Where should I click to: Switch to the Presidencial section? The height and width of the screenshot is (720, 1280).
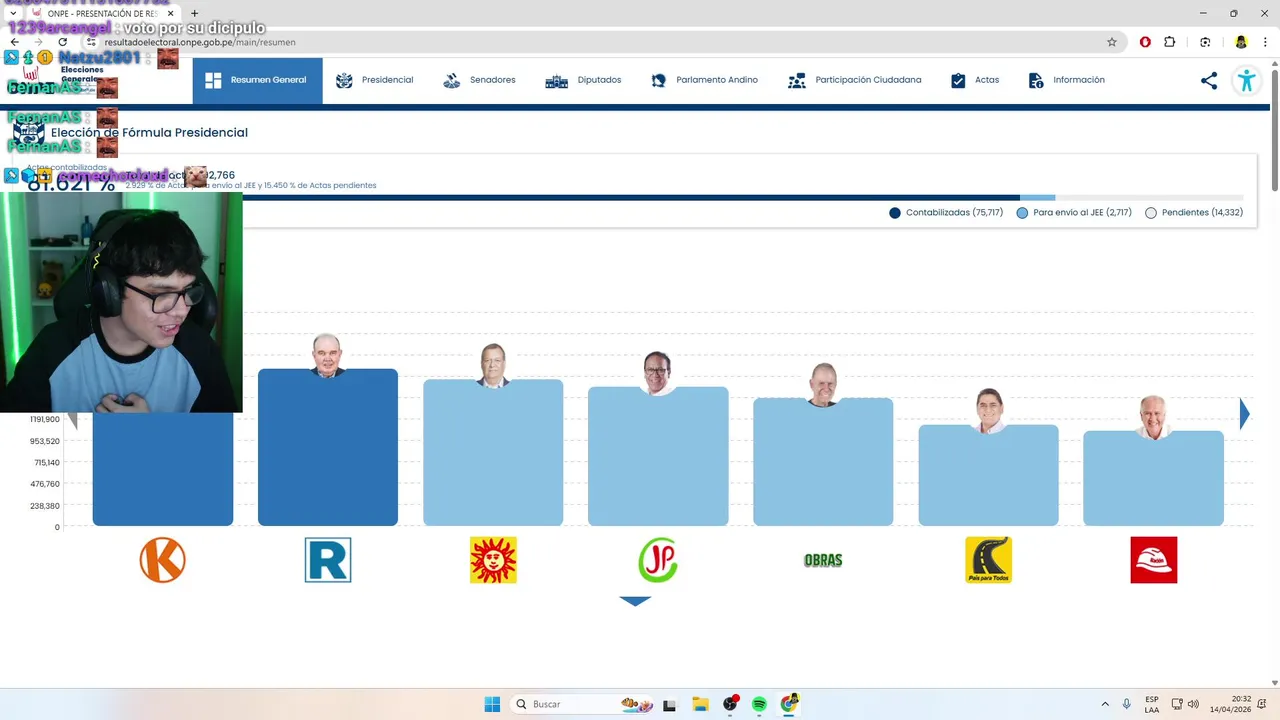tap(374, 80)
